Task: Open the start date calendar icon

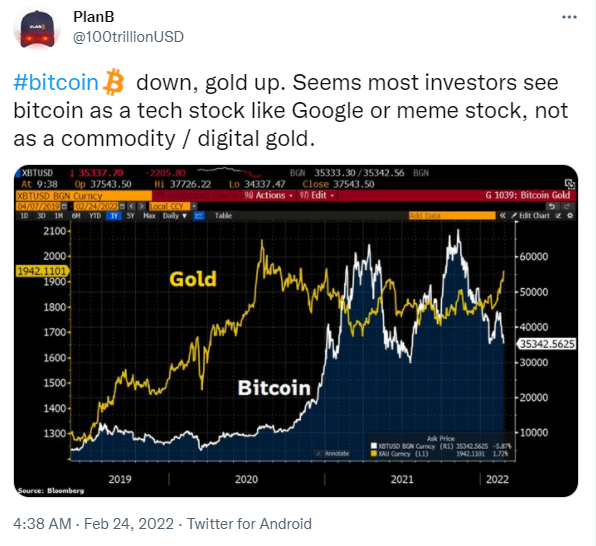Action: click(x=64, y=206)
